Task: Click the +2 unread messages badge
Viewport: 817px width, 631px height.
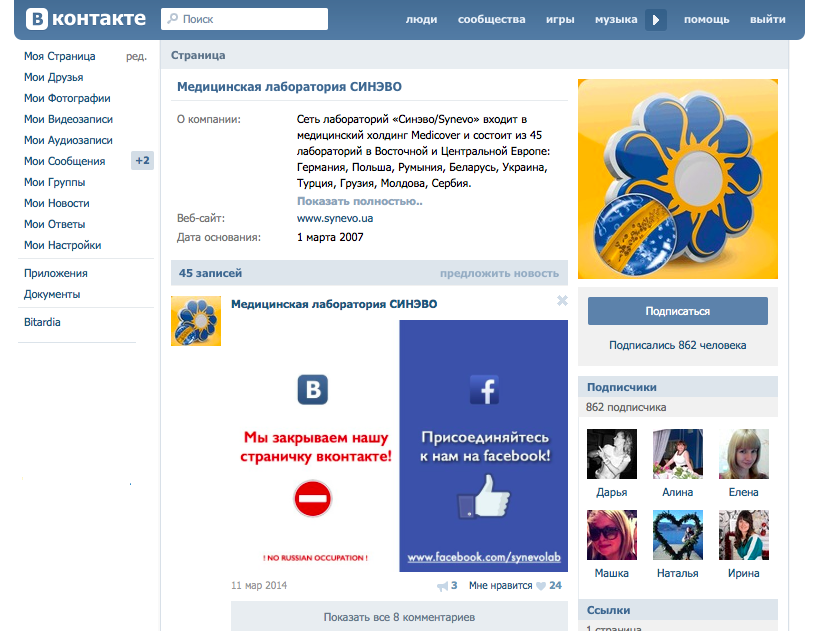Action: tap(142, 161)
